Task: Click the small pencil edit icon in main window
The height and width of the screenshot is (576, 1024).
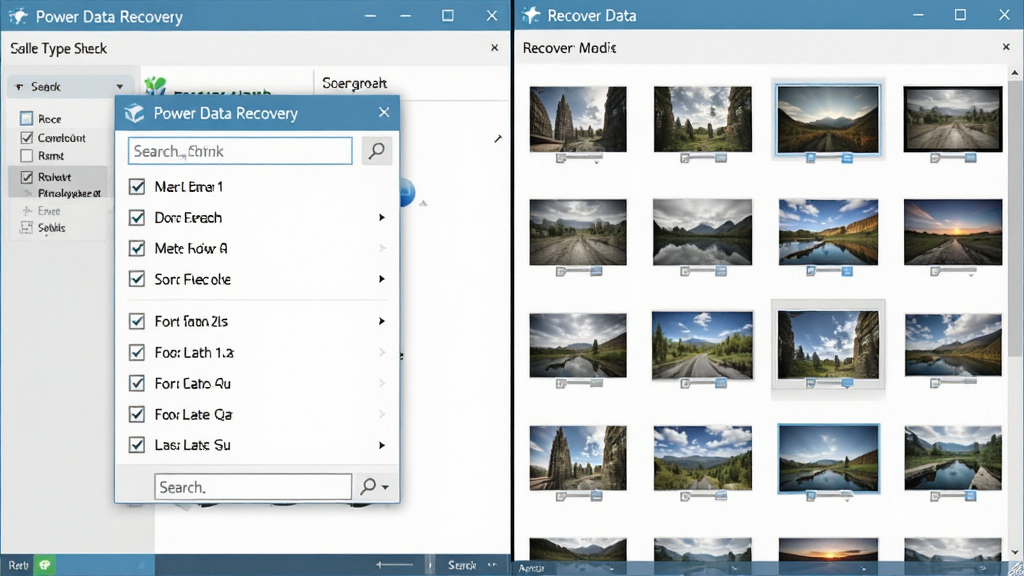Action: tap(498, 138)
